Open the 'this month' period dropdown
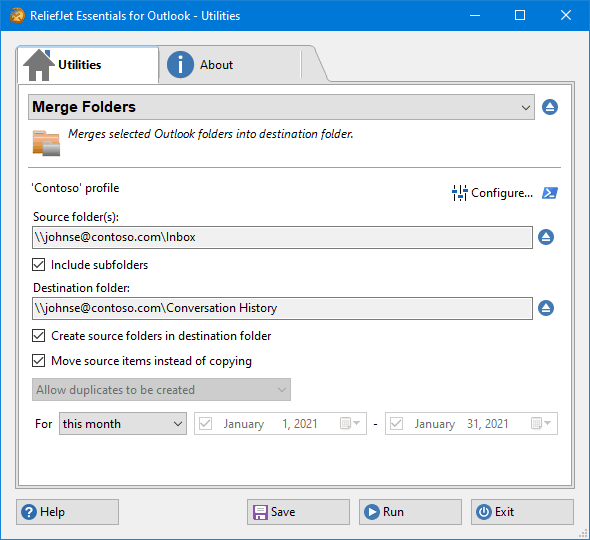The height and width of the screenshot is (540, 590). (x=123, y=424)
